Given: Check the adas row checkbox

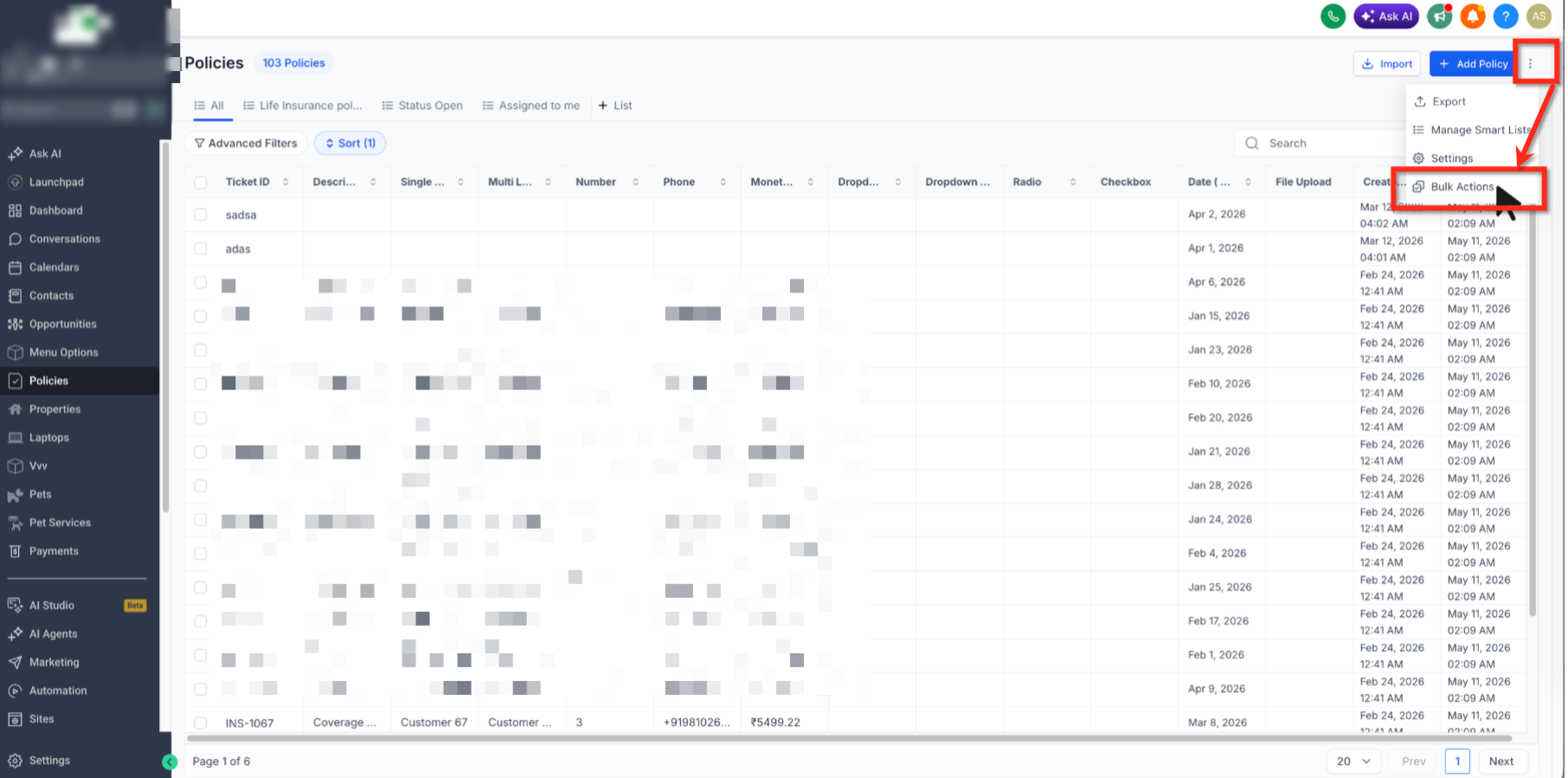Looking at the screenshot, I should (201, 248).
